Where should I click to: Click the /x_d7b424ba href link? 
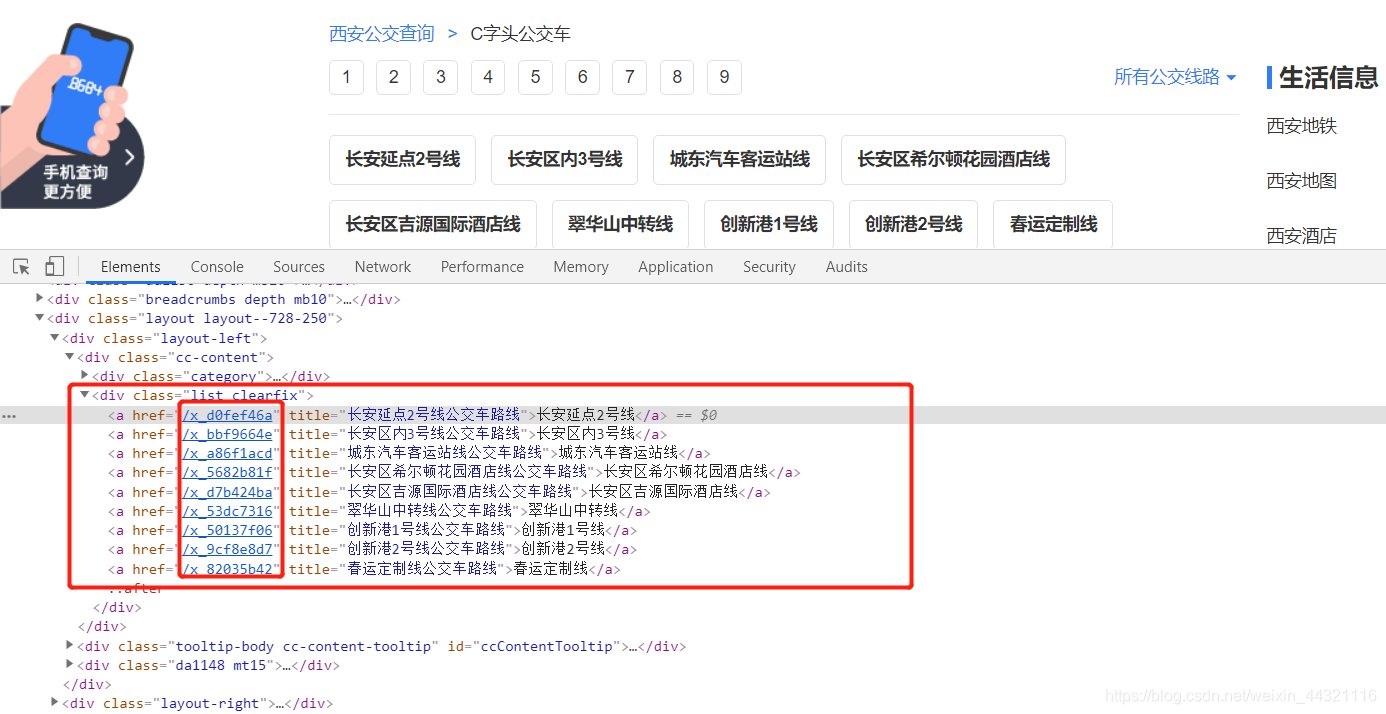[x=228, y=492]
